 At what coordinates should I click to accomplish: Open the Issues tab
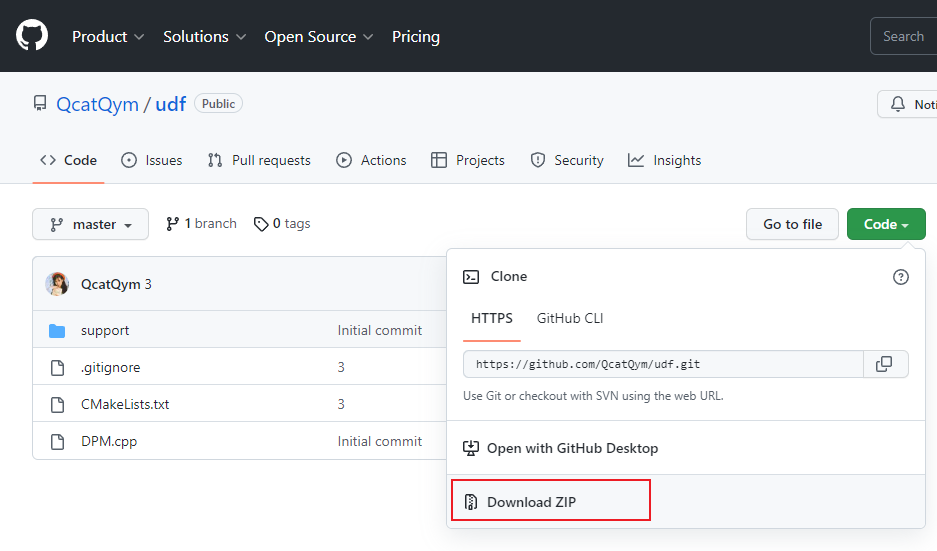tap(152, 160)
